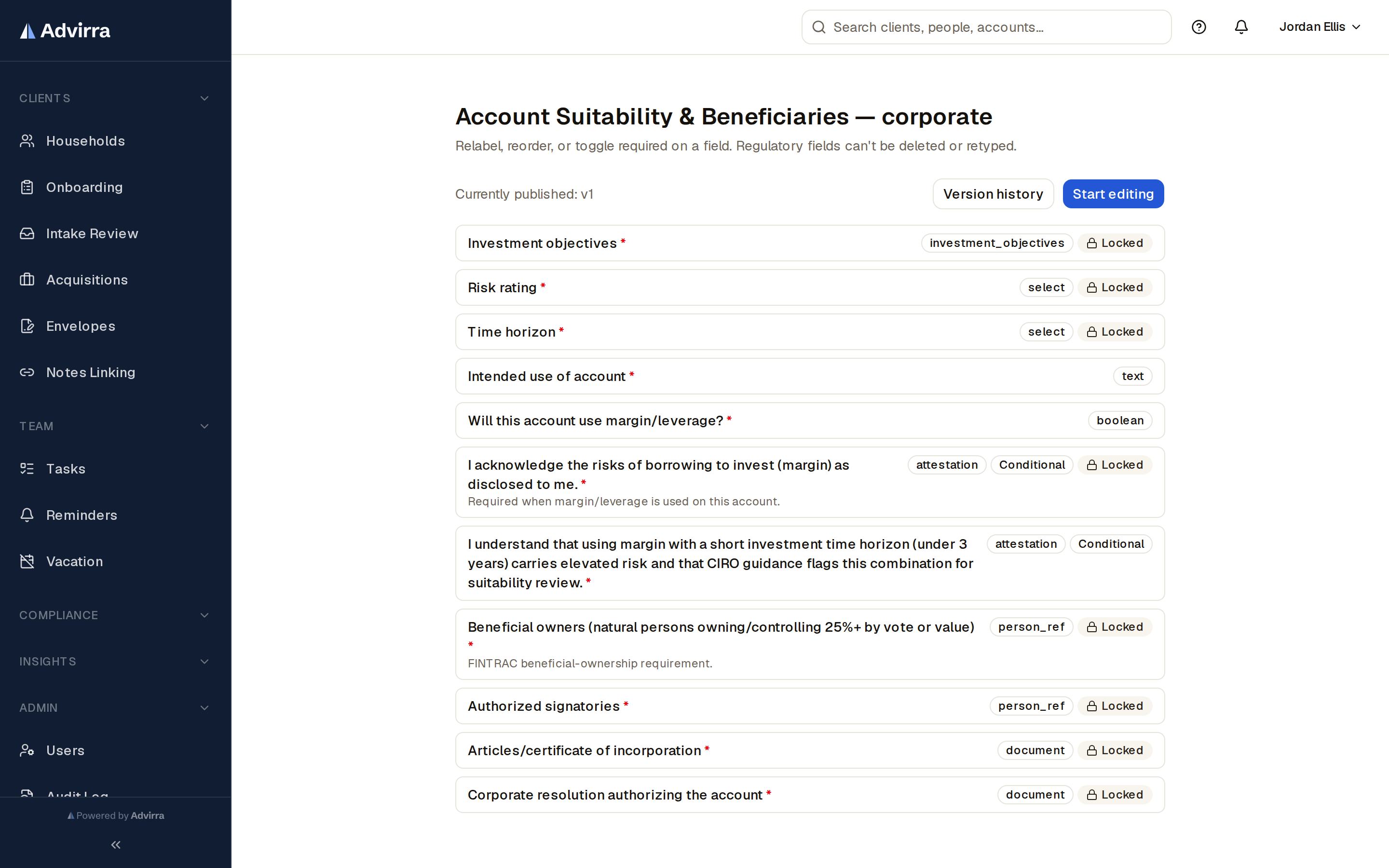The height and width of the screenshot is (868, 1389).
Task: Click the select tag on Time horizon row
Action: (1047, 332)
